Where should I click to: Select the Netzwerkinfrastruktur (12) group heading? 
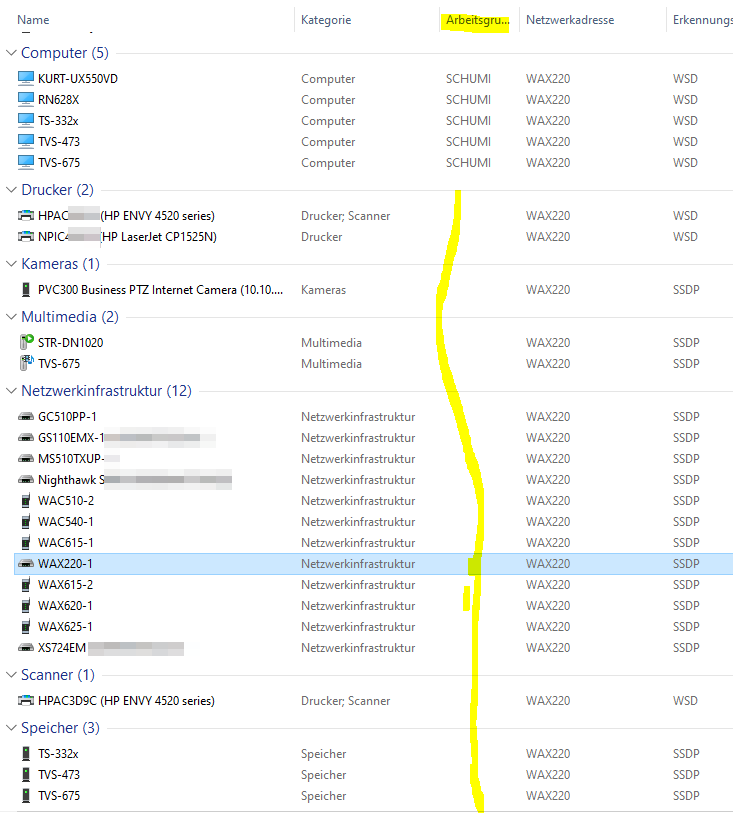106,390
